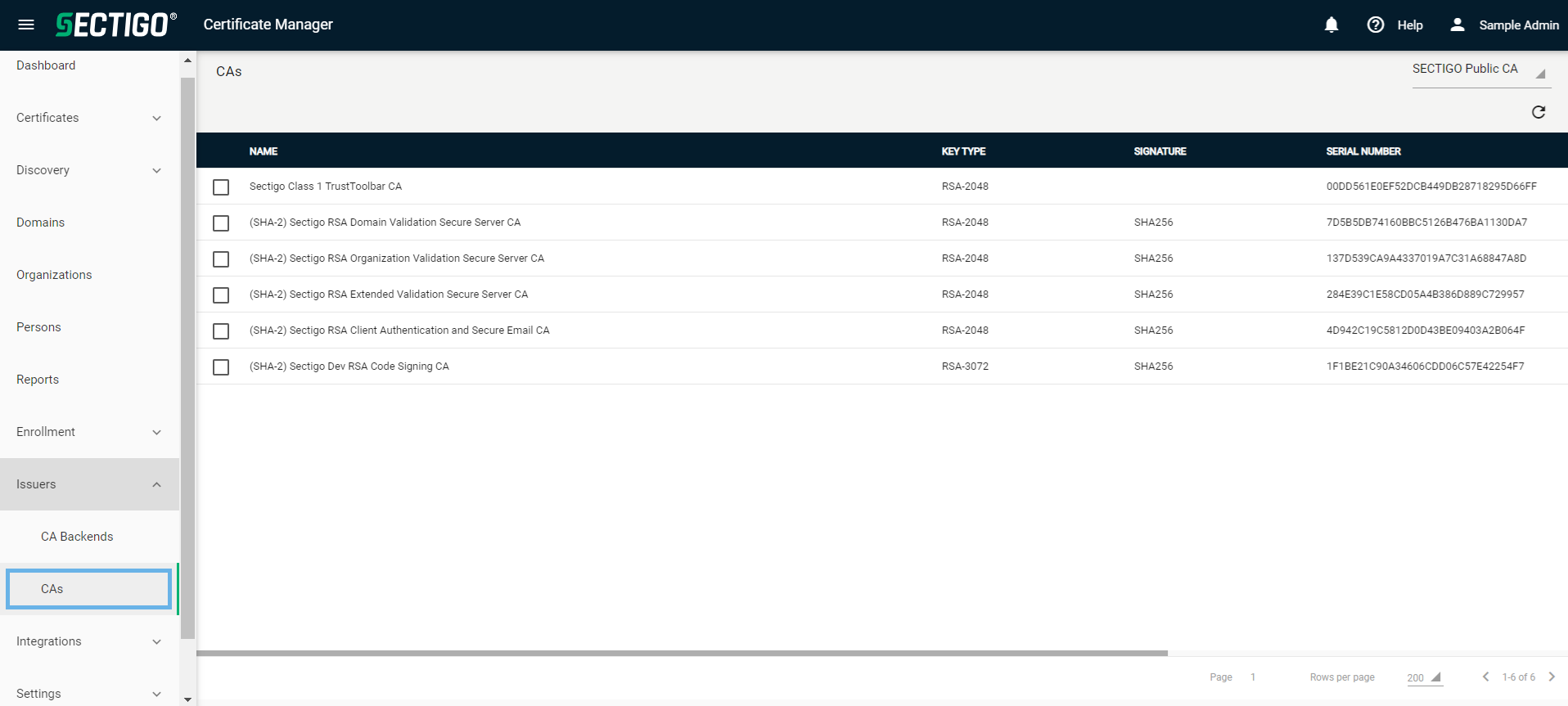Open Dashboard in the sidebar
The height and width of the screenshot is (706, 1568).
point(46,65)
